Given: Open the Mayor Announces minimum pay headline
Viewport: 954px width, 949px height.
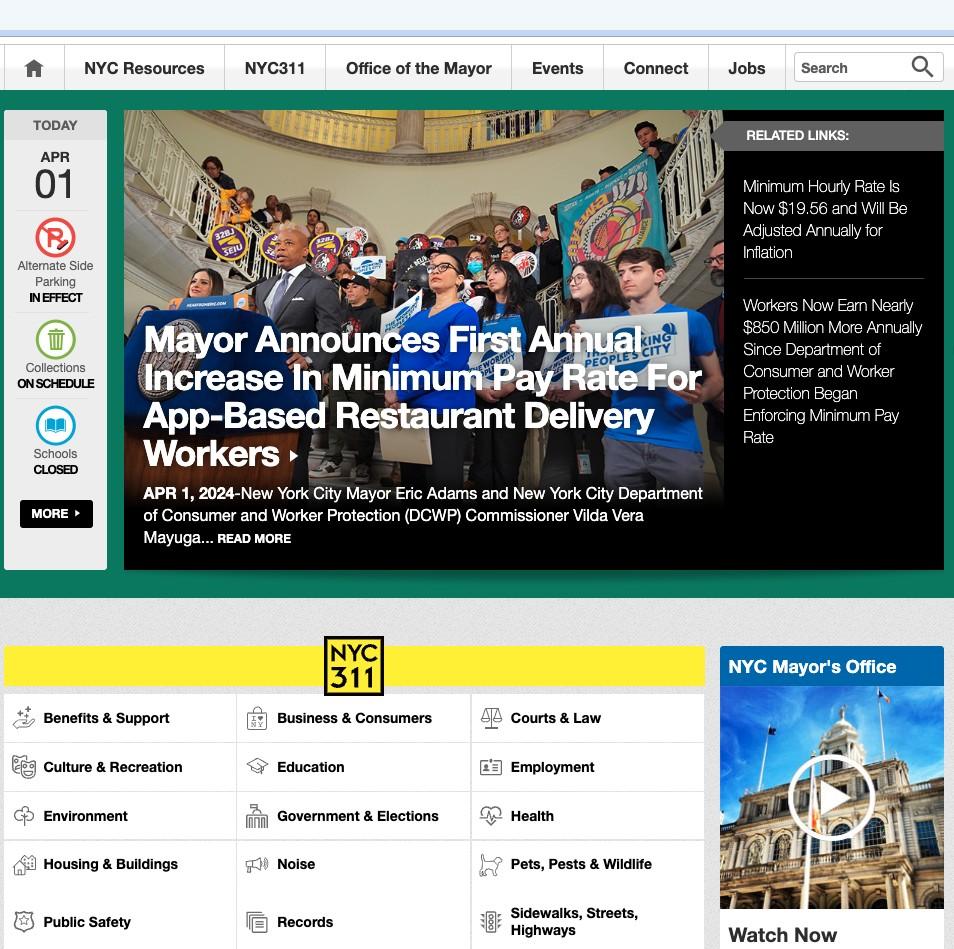Looking at the screenshot, I should click(x=422, y=397).
